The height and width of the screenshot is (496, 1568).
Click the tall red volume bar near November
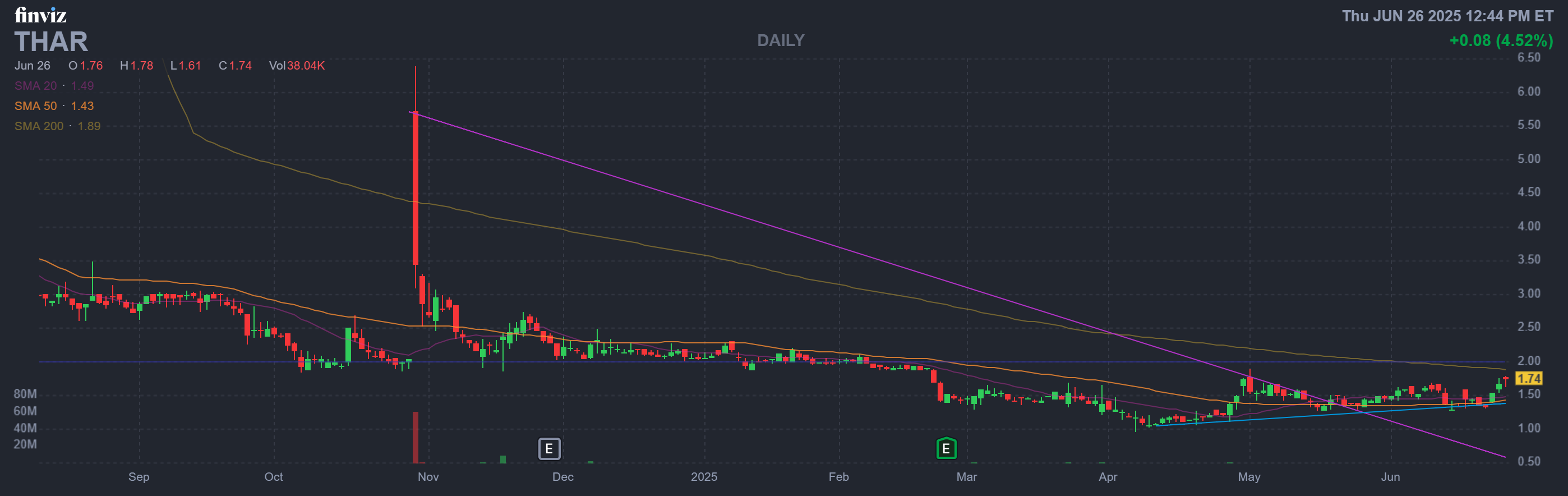pos(415,438)
